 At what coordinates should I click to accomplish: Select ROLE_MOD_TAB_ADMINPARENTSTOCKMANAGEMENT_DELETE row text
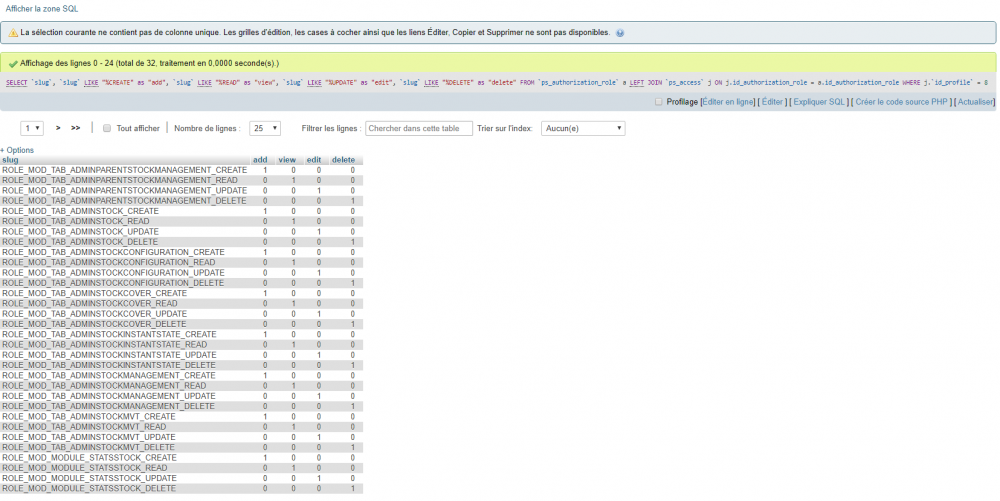(124, 201)
